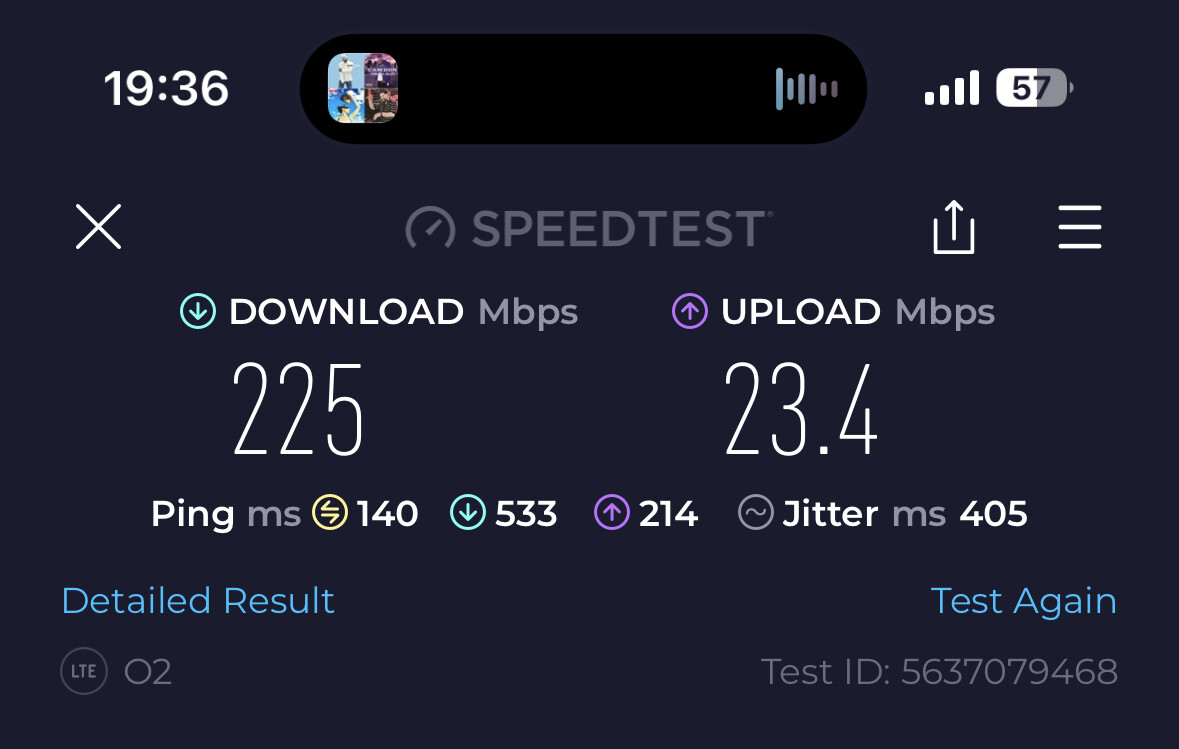Screen dimensions: 1179x749
Task: Tap the album artwork in Dynamic Island
Action: [363, 88]
